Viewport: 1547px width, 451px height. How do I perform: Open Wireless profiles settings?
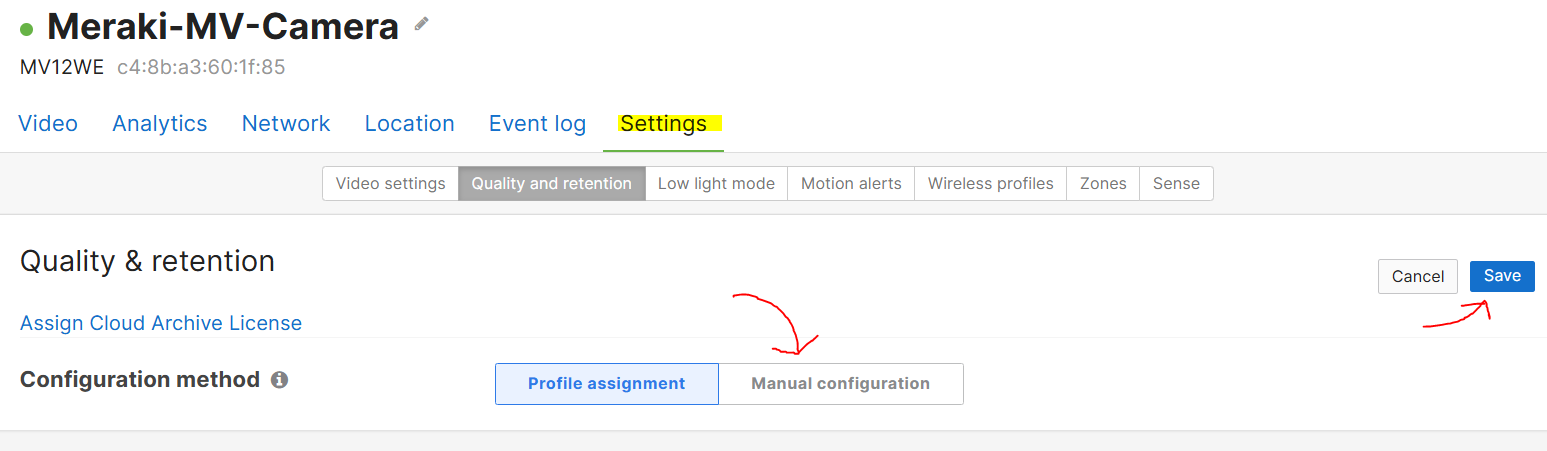point(991,184)
